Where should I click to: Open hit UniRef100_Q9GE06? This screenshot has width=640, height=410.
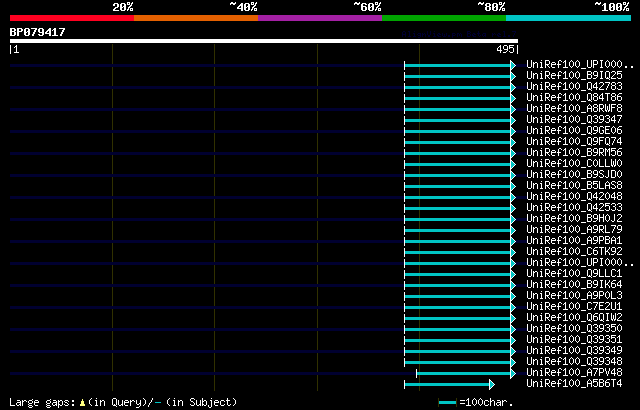(x=574, y=131)
